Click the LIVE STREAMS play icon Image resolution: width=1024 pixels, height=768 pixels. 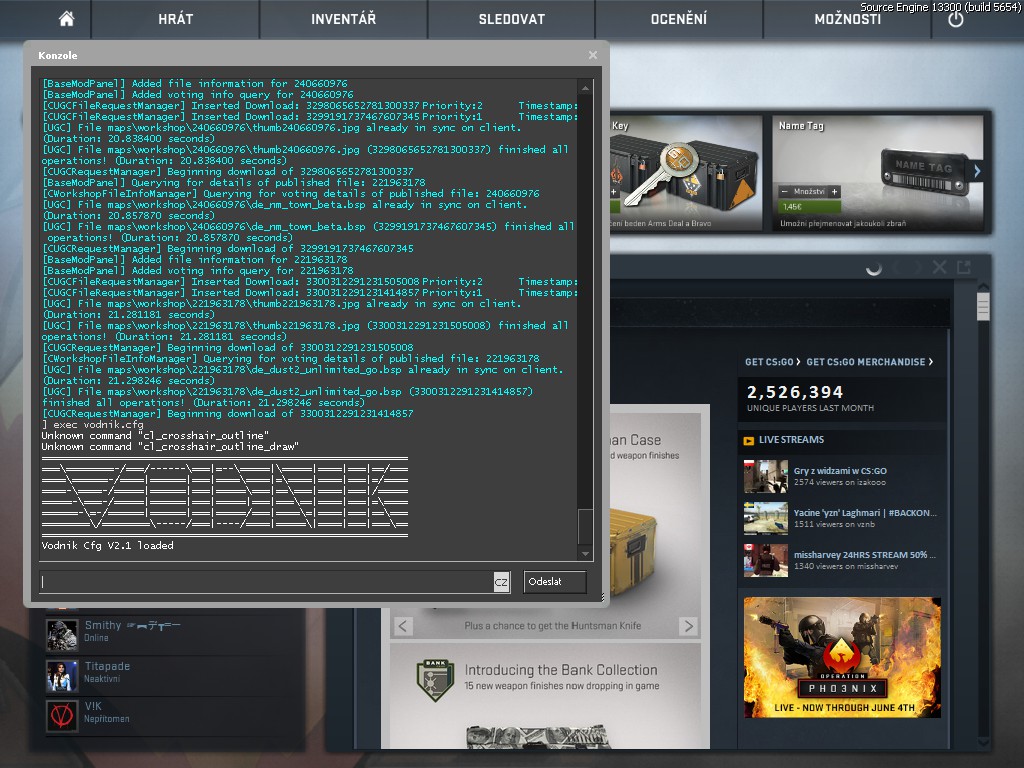click(748, 441)
